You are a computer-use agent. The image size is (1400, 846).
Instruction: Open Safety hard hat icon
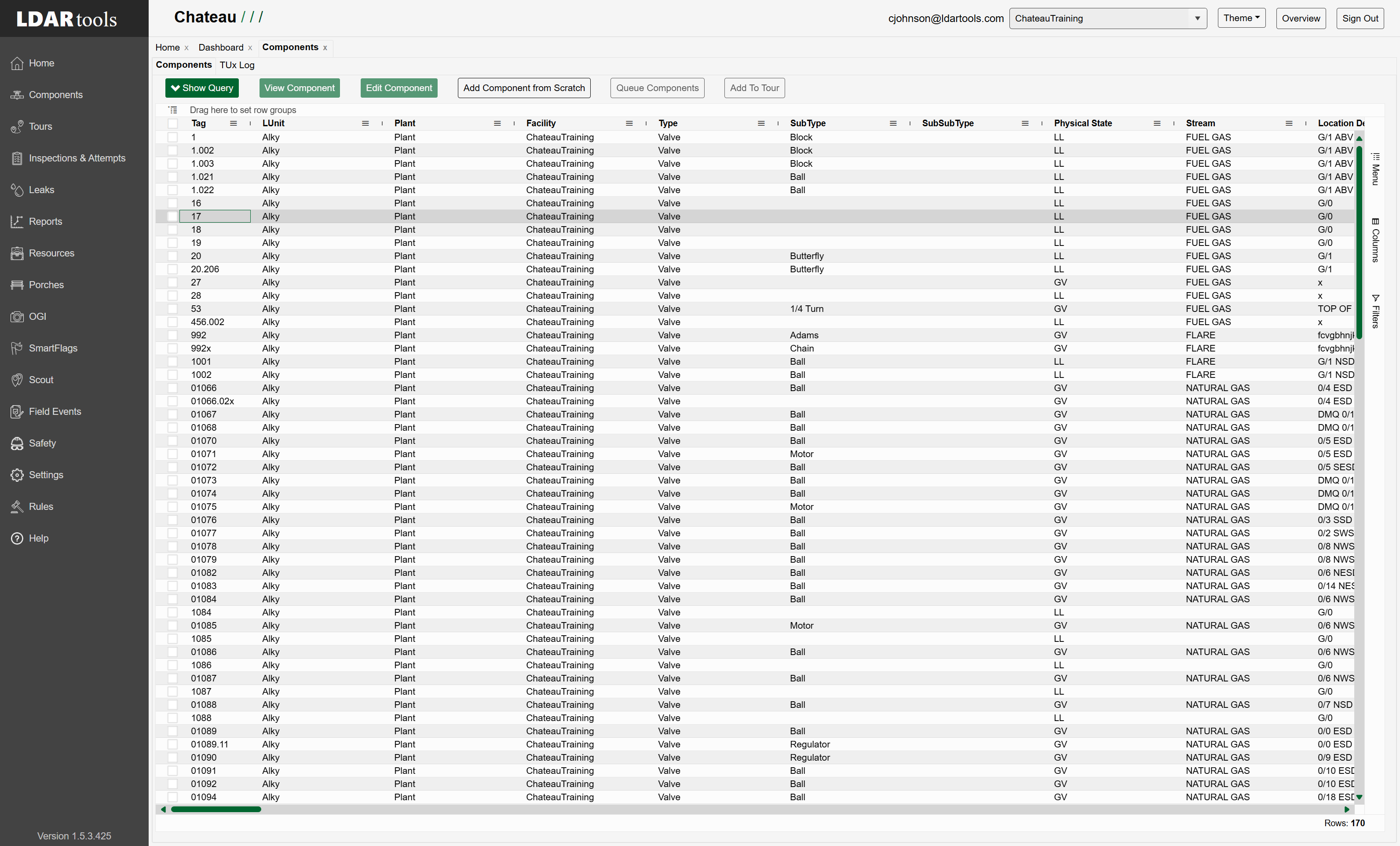point(17,443)
